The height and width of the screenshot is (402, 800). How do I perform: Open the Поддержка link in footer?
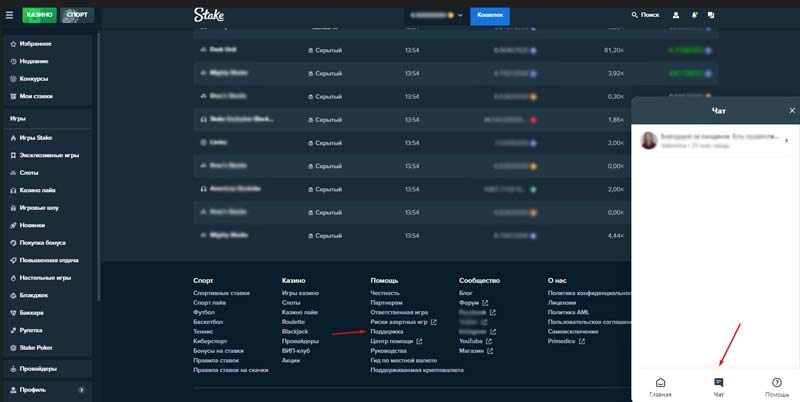coord(387,331)
